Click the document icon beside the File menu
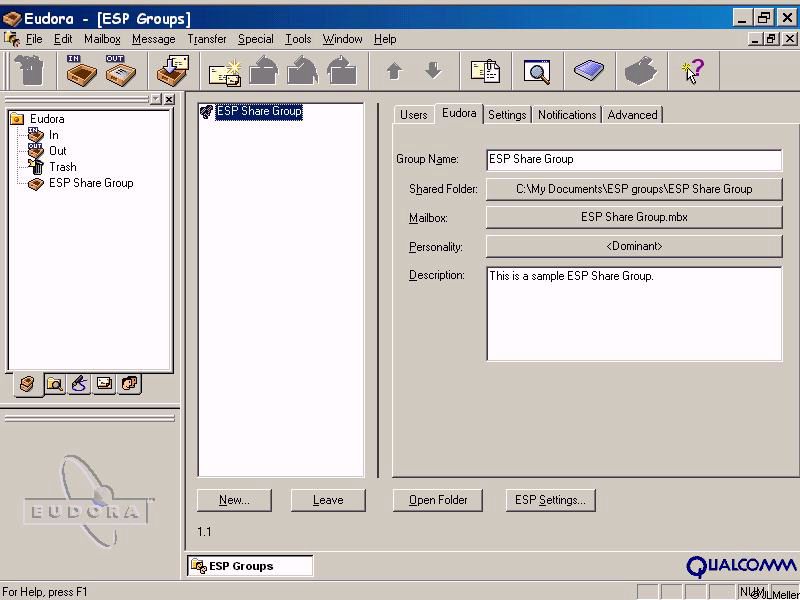800x600 pixels. (12, 39)
